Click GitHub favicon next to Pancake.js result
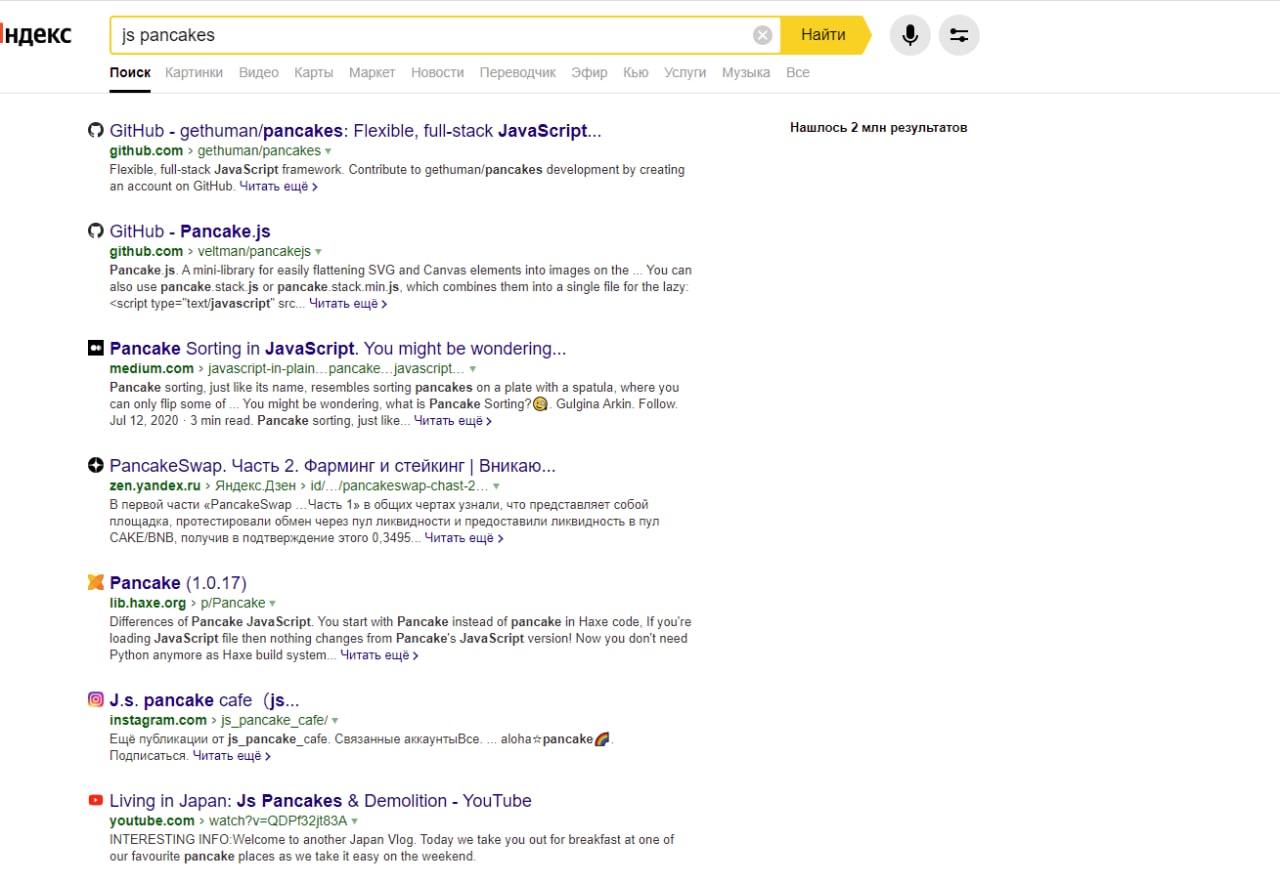 click(x=96, y=232)
